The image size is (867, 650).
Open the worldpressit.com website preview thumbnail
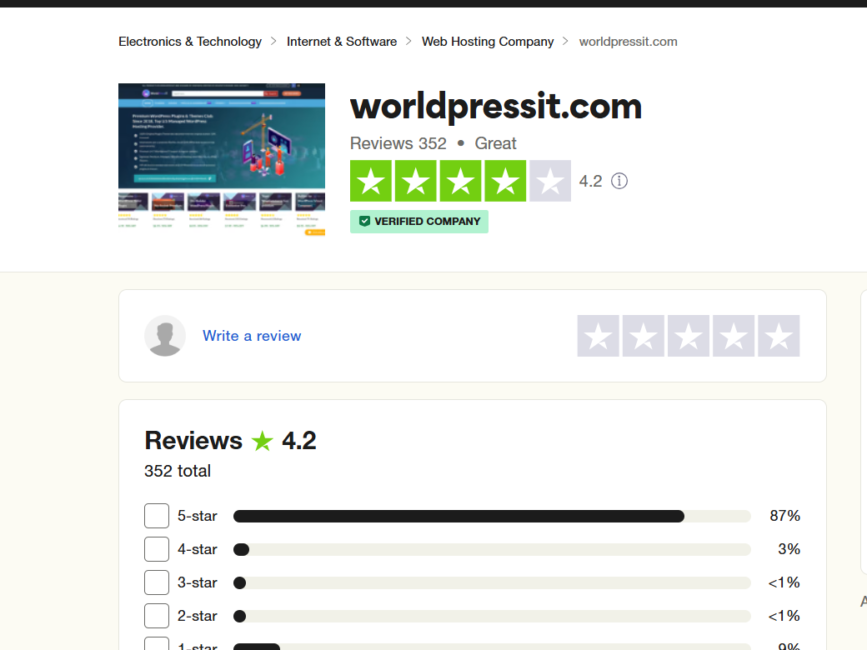222,159
